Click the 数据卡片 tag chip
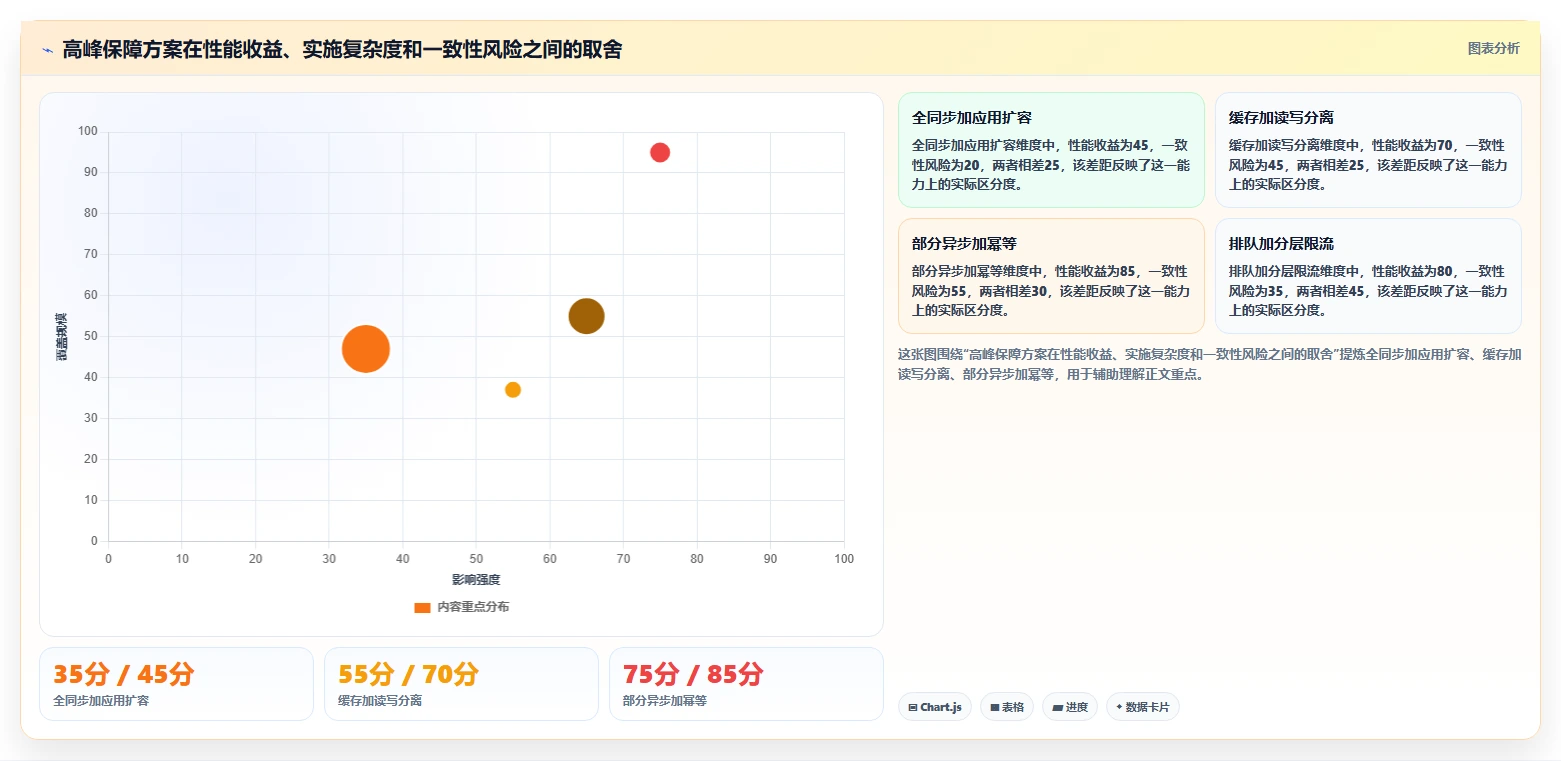 pyautogui.click(x=1143, y=707)
